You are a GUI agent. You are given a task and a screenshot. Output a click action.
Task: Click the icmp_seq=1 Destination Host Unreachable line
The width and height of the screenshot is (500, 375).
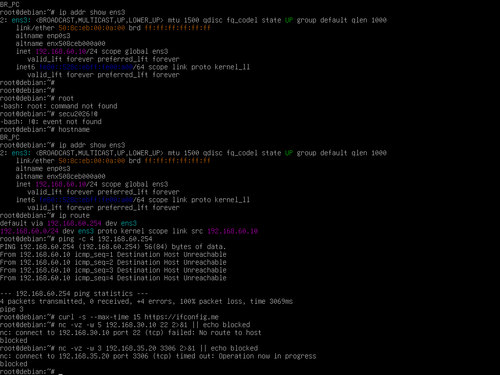tap(113, 255)
